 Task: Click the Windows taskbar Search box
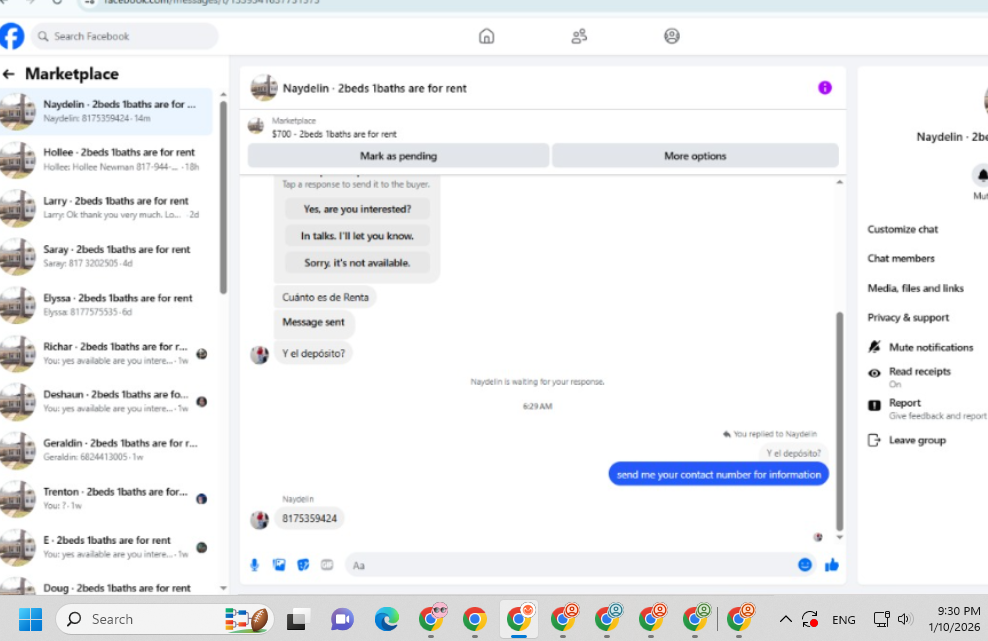click(165, 619)
